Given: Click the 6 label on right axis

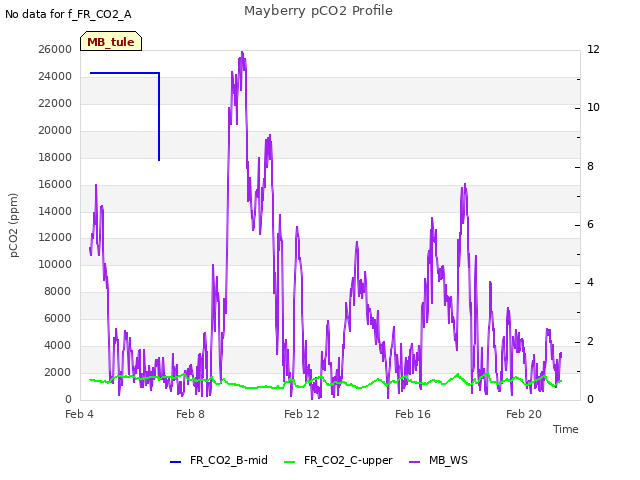Looking at the screenshot, I should [590, 224].
